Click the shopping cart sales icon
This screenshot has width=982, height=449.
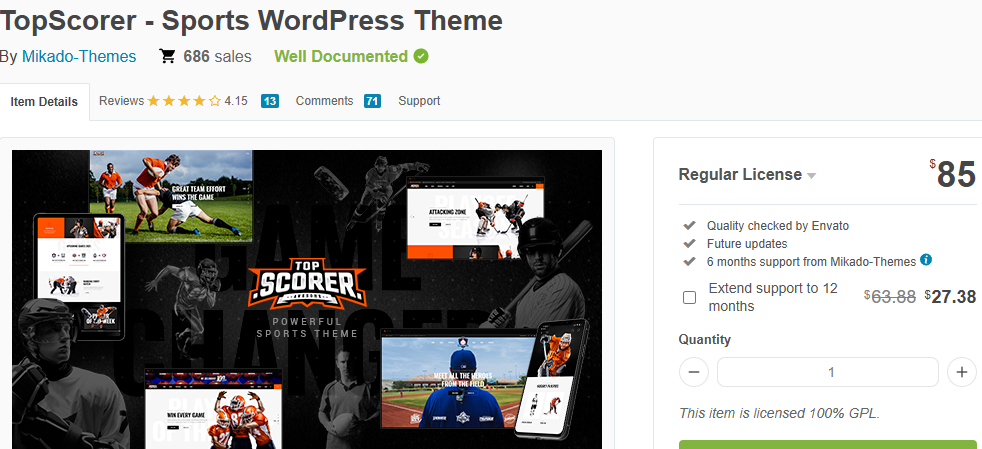[167, 56]
